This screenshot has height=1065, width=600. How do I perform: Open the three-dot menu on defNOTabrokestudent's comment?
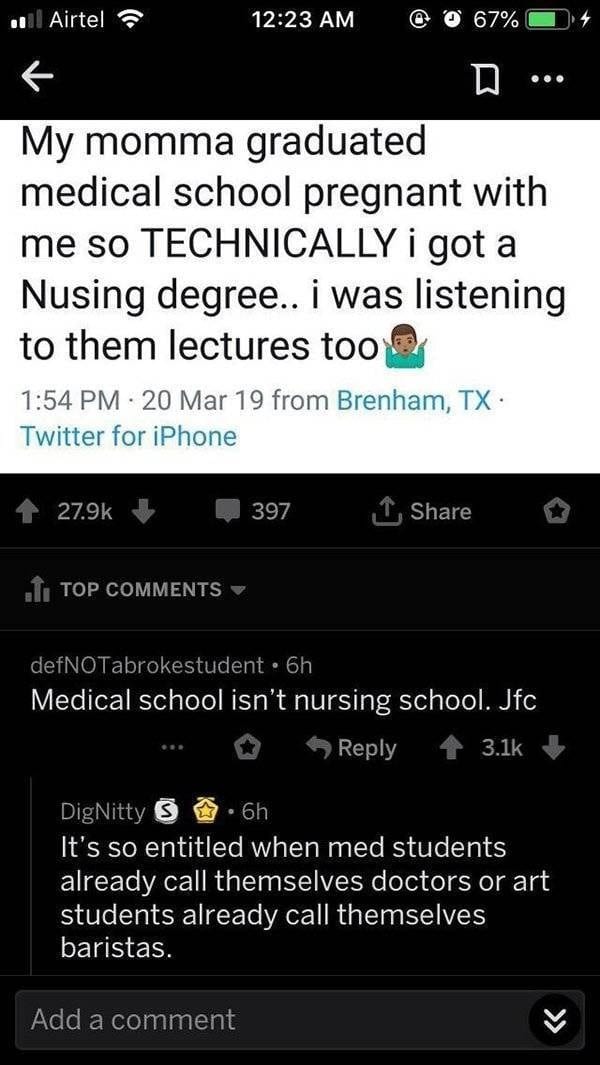[173, 748]
